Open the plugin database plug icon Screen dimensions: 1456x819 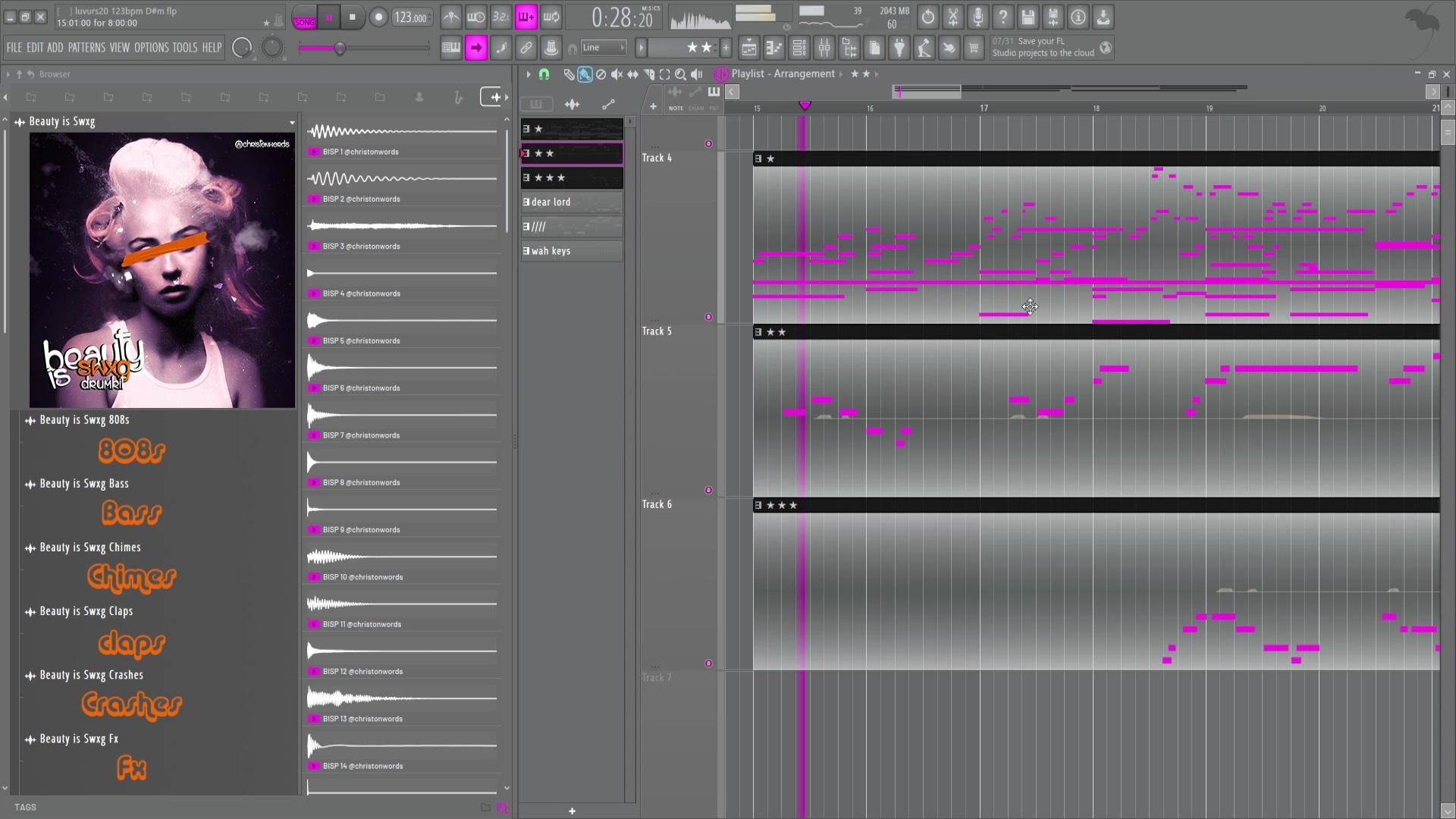tap(899, 49)
